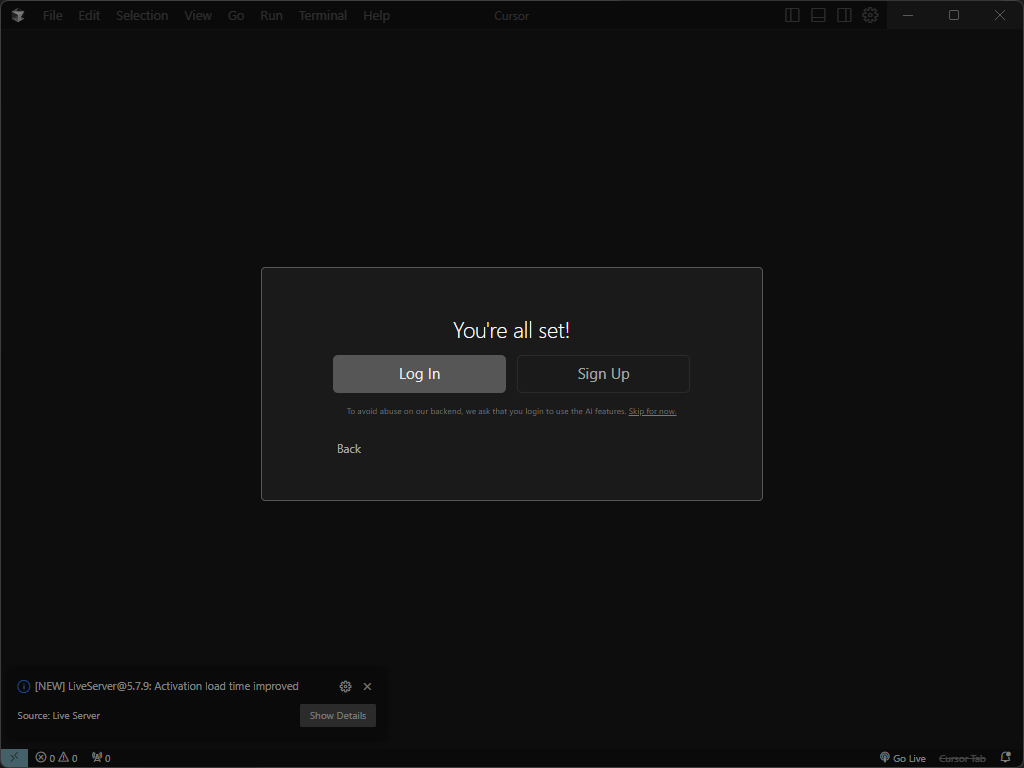The width and height of the screenshot is (1024, 768).
Task: Click the Skip for now link
Action: click(652, 411)
